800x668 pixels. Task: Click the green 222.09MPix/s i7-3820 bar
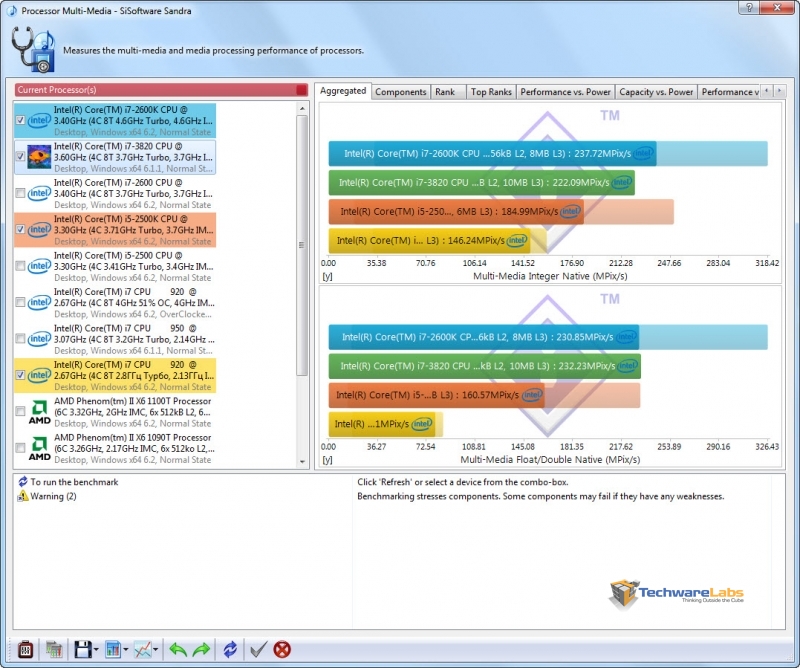[482, 183]
